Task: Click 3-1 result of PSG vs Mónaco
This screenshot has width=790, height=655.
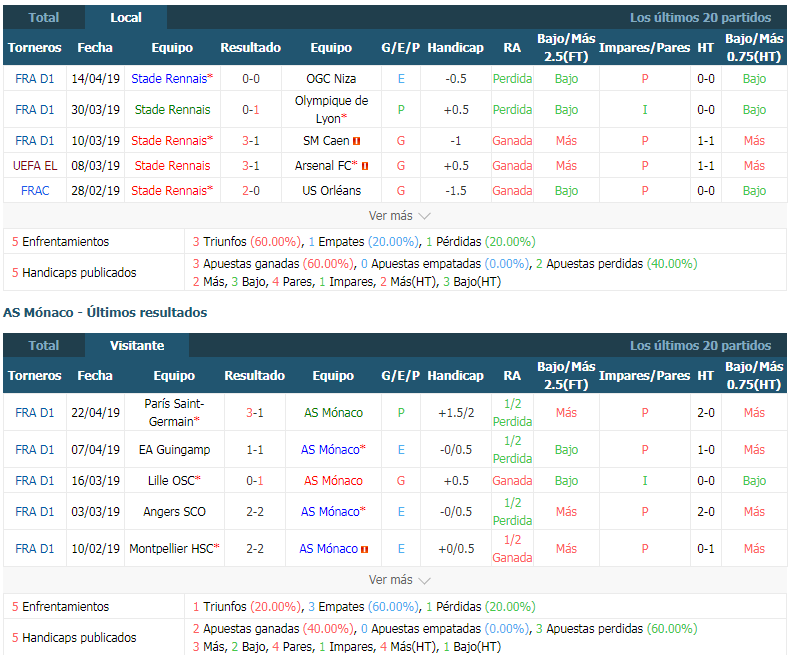Action: pos(255,413)
